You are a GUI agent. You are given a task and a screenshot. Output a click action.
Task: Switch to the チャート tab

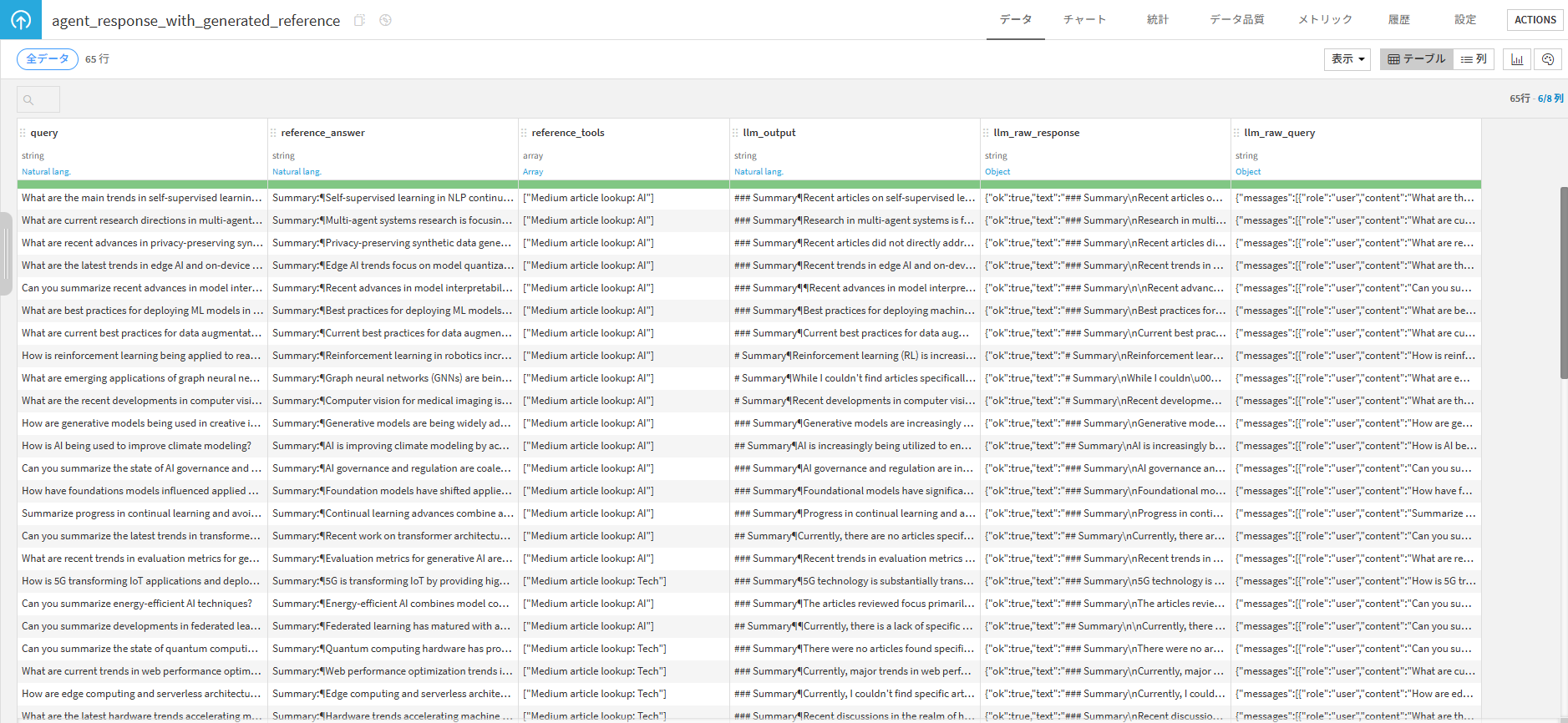tap(1084, 19)
